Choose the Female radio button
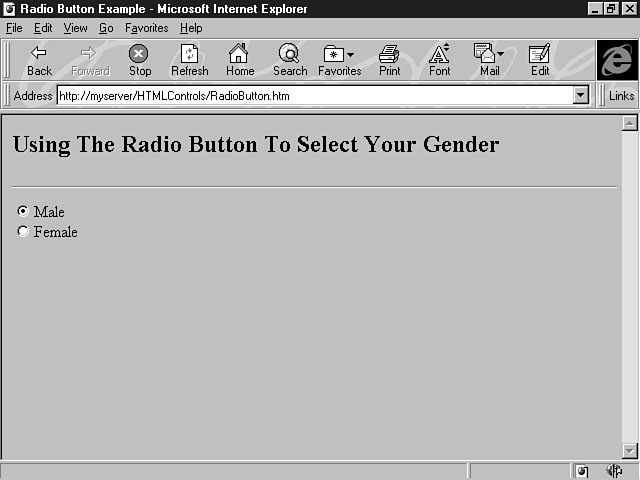 23,231
